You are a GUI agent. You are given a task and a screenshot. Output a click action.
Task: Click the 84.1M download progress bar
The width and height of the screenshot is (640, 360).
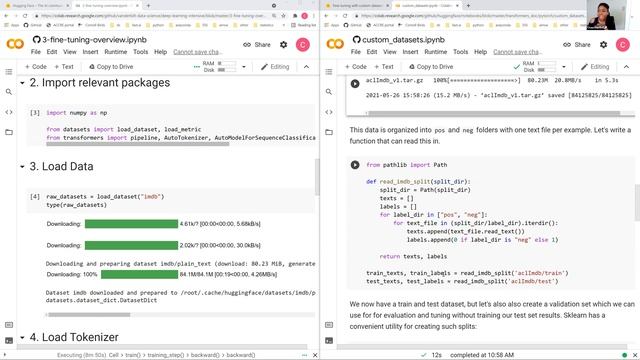140,275
